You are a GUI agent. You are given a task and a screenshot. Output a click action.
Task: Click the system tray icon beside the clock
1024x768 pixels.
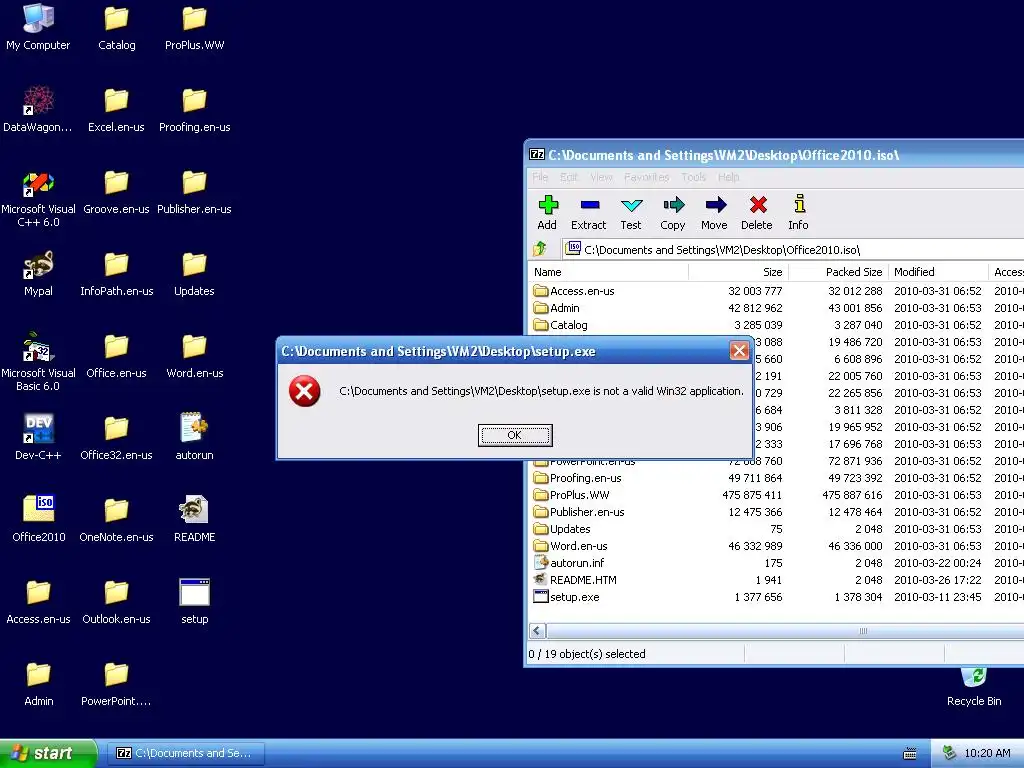(x=949, y=753)
